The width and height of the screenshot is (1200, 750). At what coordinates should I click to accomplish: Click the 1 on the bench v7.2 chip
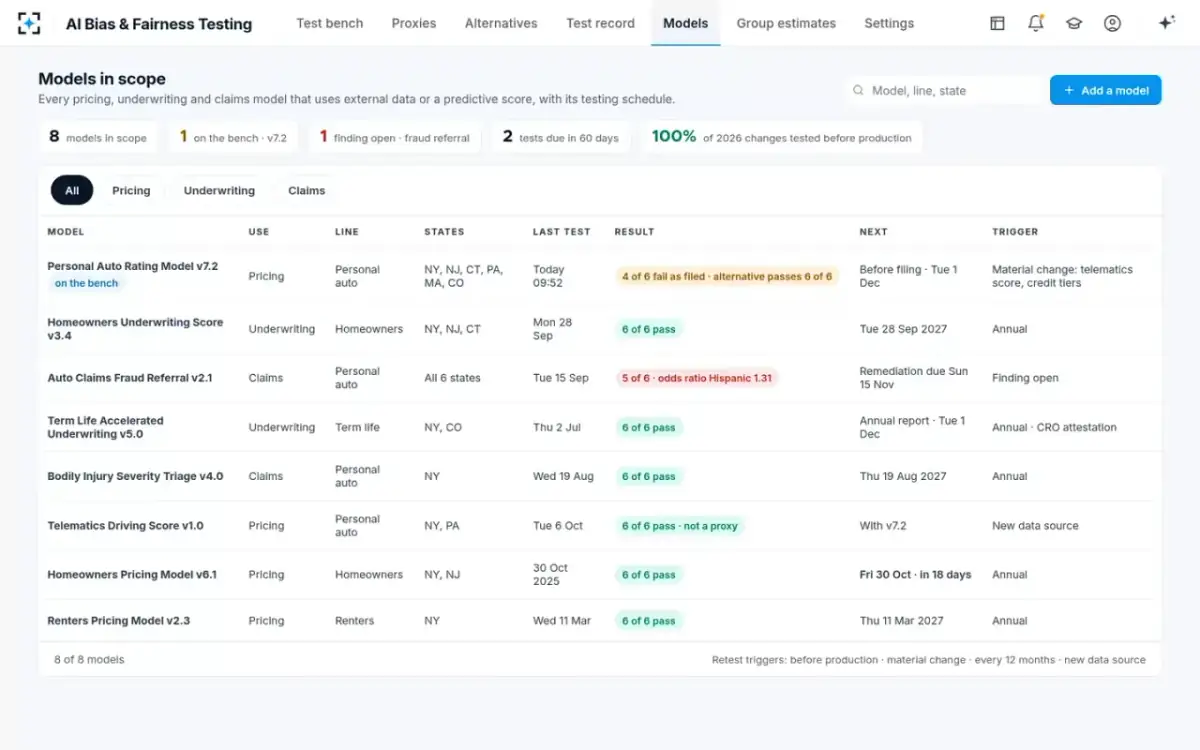click(233, 137)
